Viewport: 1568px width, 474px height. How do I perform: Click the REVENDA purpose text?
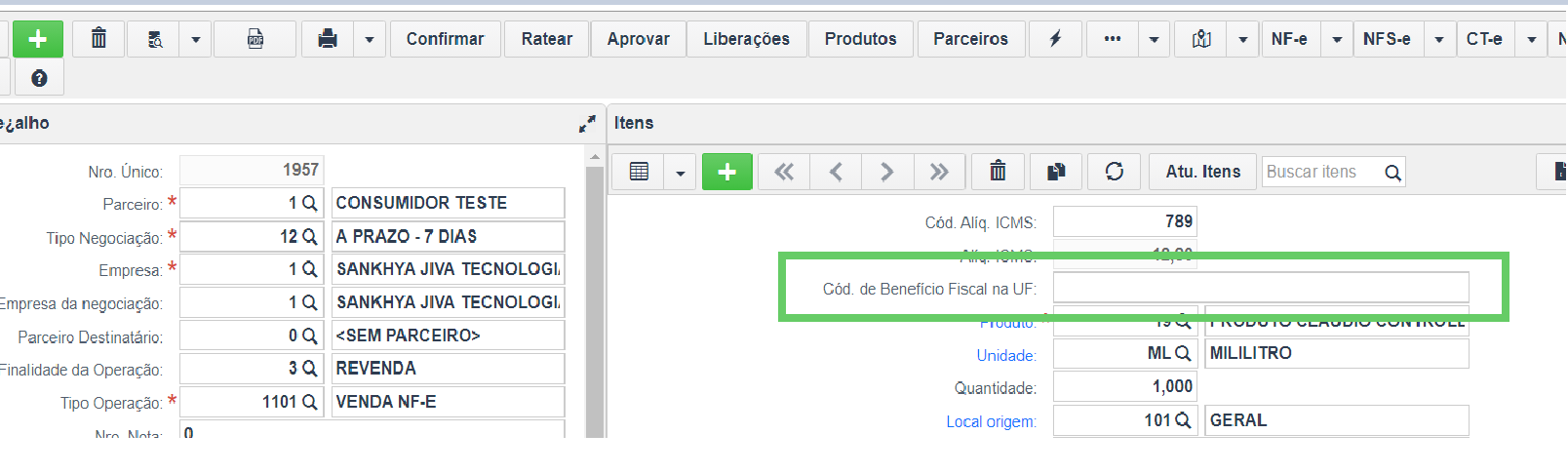click(376, 369)
